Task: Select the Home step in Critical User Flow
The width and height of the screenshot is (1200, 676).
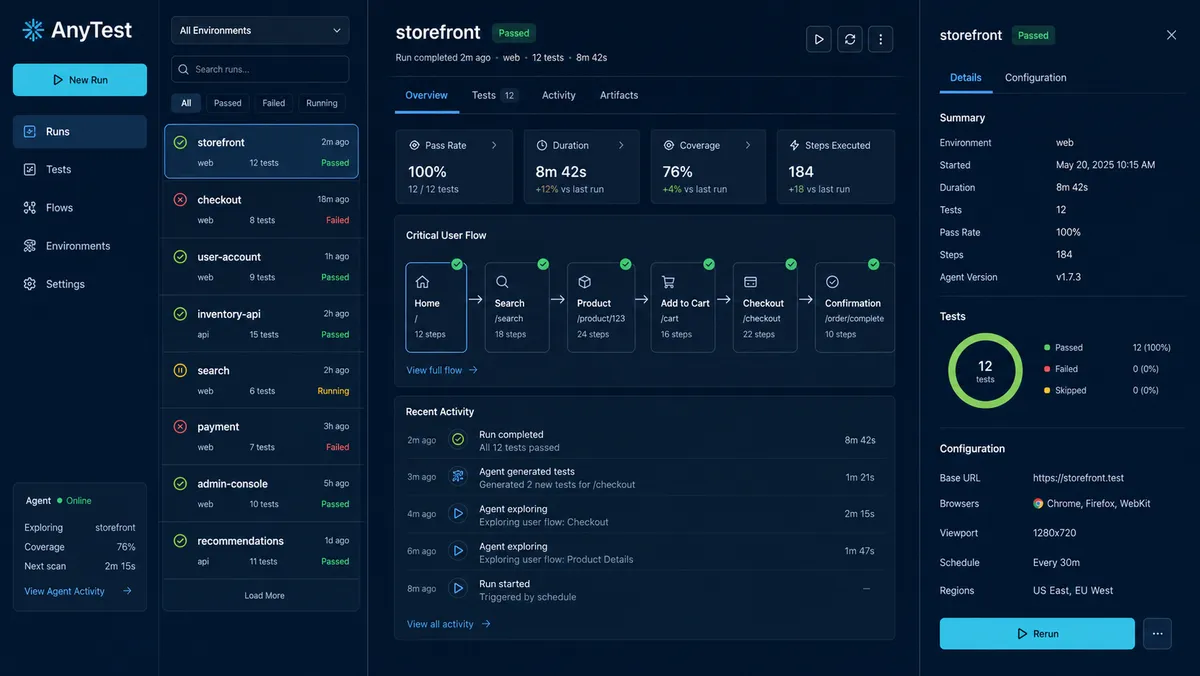Action: (x=436, y=307)
